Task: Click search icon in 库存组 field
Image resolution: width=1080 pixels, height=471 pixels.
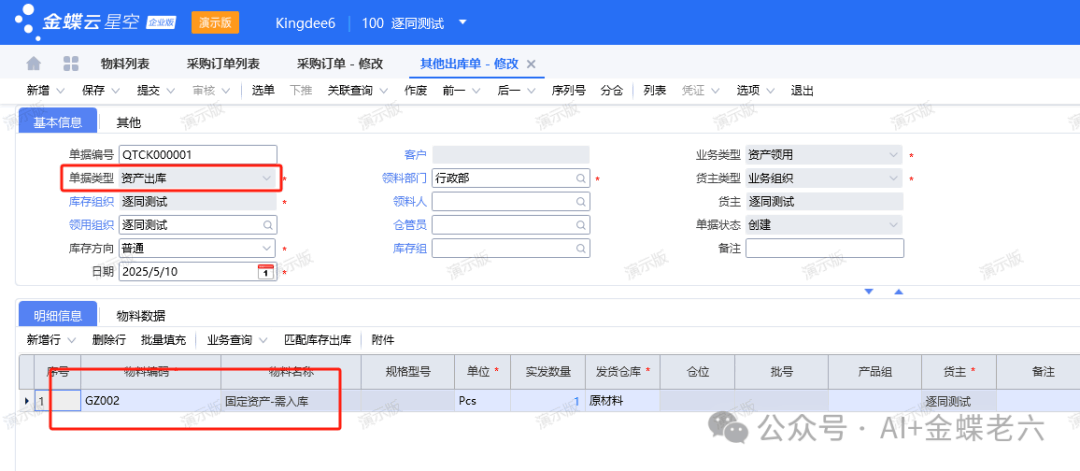Action: pos(581,248)
